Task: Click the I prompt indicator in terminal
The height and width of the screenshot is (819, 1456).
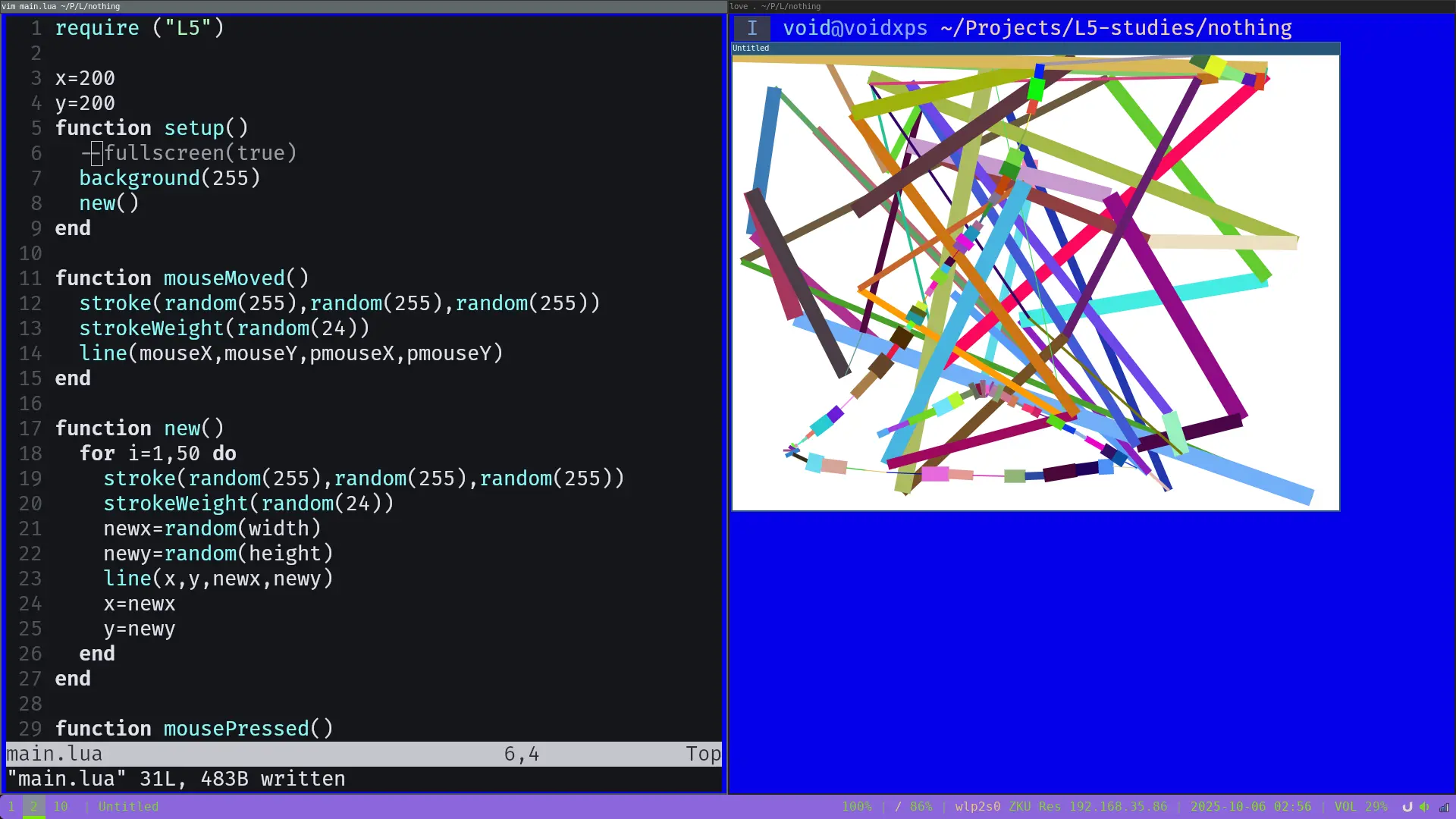Action: (x=752, y=28)
